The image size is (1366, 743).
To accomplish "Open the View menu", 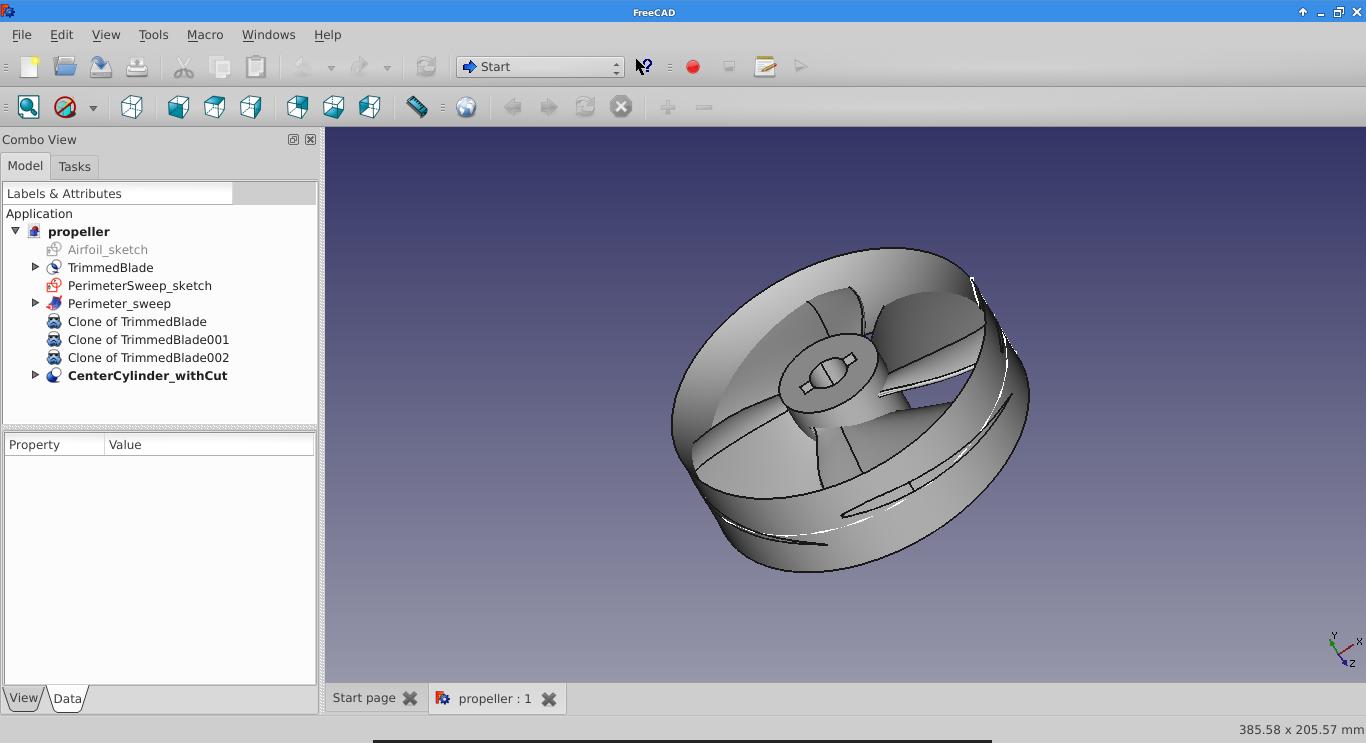I will (x=106, y=34).
